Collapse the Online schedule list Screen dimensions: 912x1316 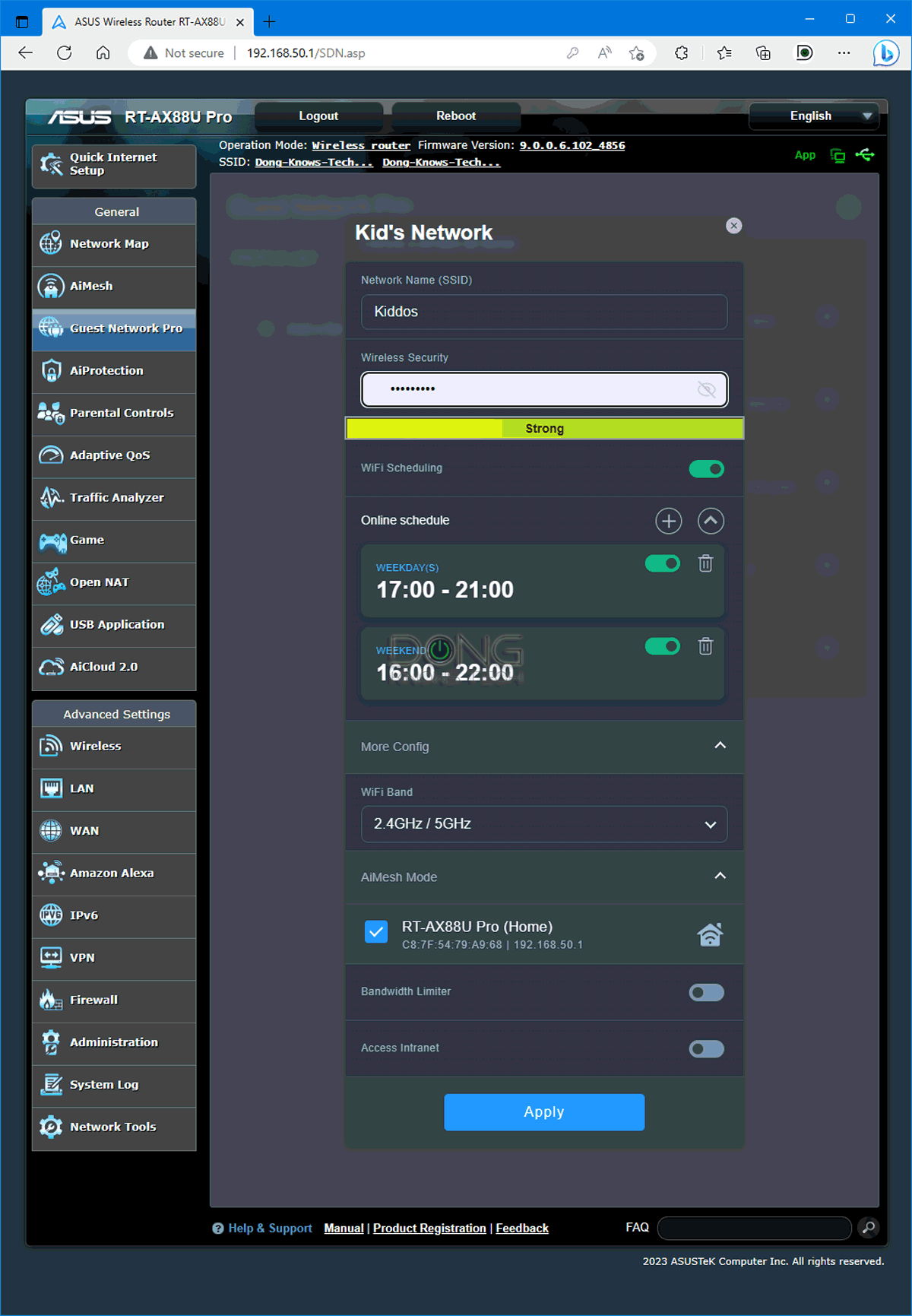click(x=711, y=521)
